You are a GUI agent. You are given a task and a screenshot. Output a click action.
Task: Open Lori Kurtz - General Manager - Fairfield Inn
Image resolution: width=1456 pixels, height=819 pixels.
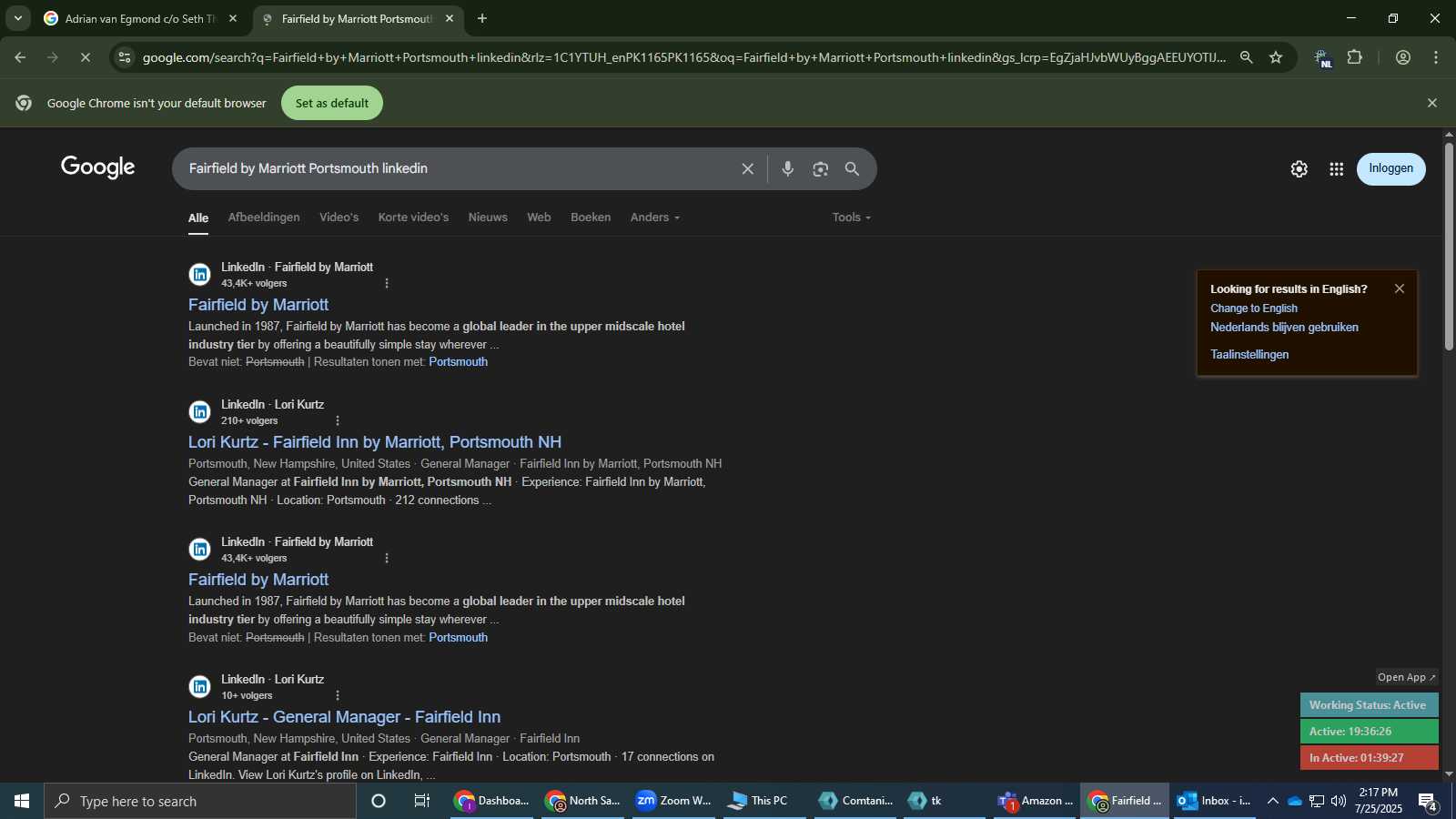[x=344, y=717]
